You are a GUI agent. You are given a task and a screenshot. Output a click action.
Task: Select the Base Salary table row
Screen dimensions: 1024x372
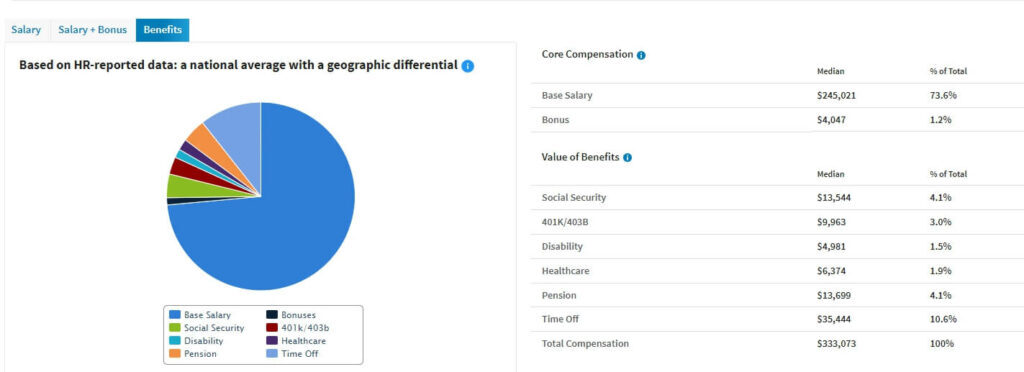[777, 95]
